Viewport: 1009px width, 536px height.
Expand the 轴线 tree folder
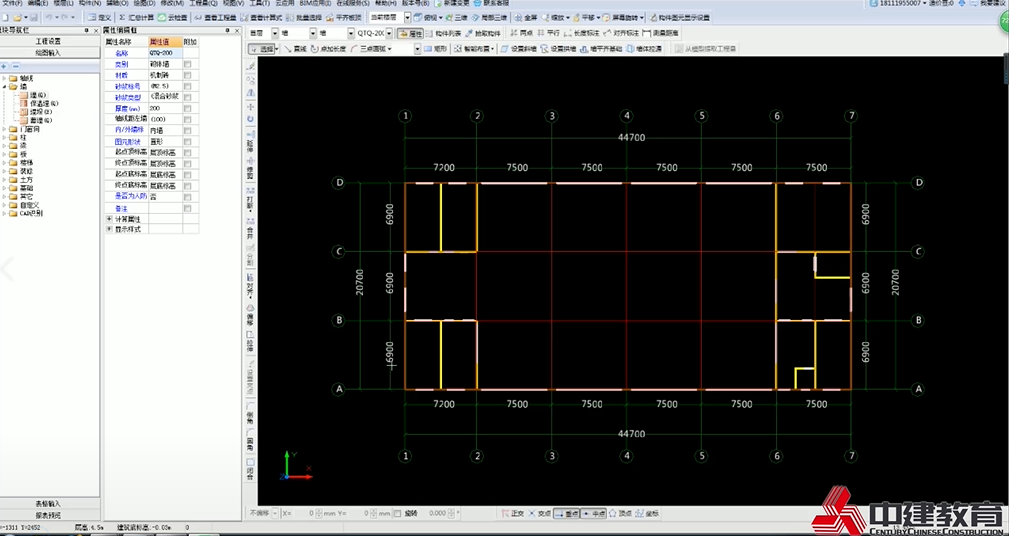click(x=5, y=78)
